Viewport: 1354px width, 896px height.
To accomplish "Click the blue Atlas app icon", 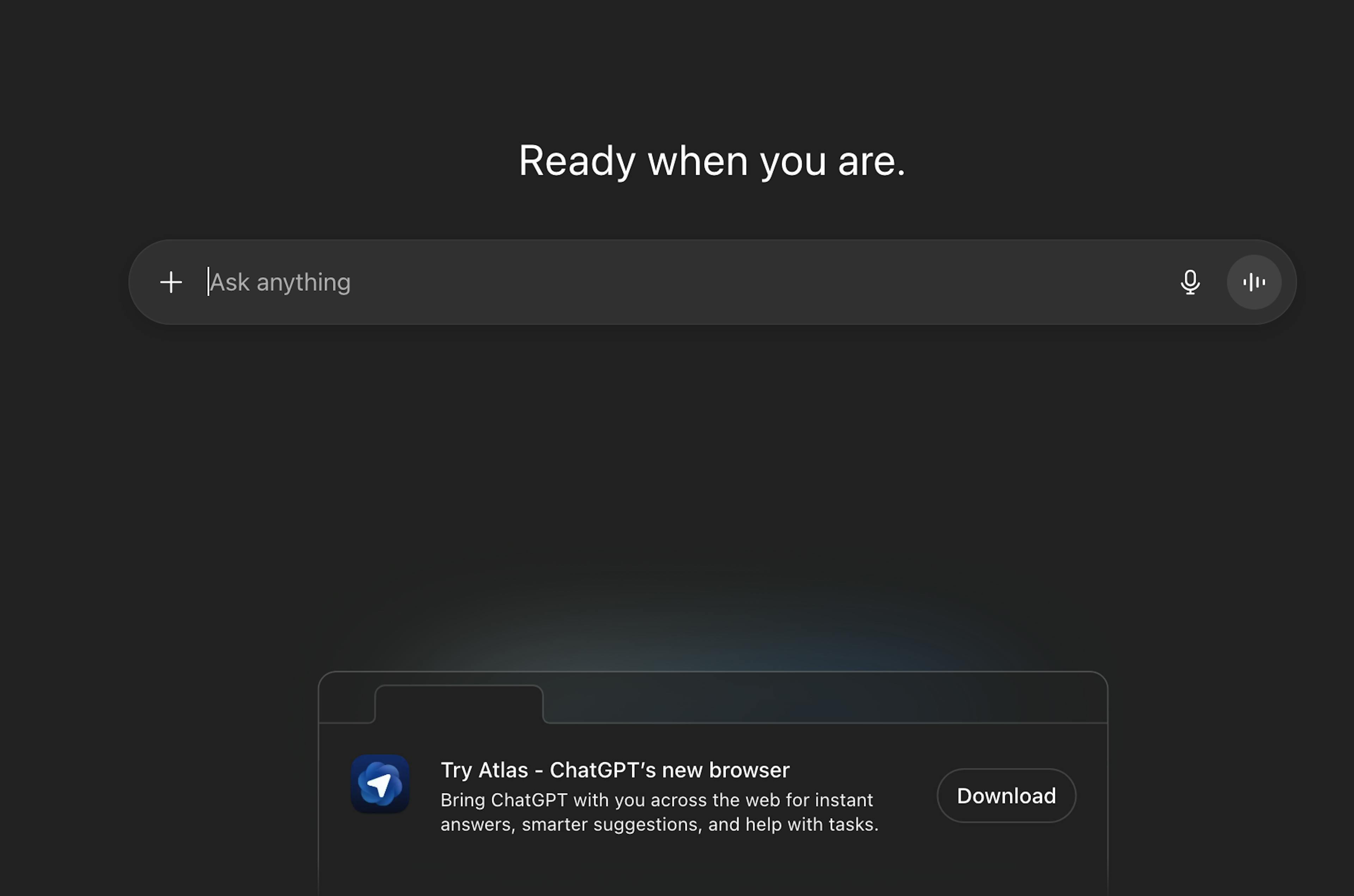I will (380, 784).
